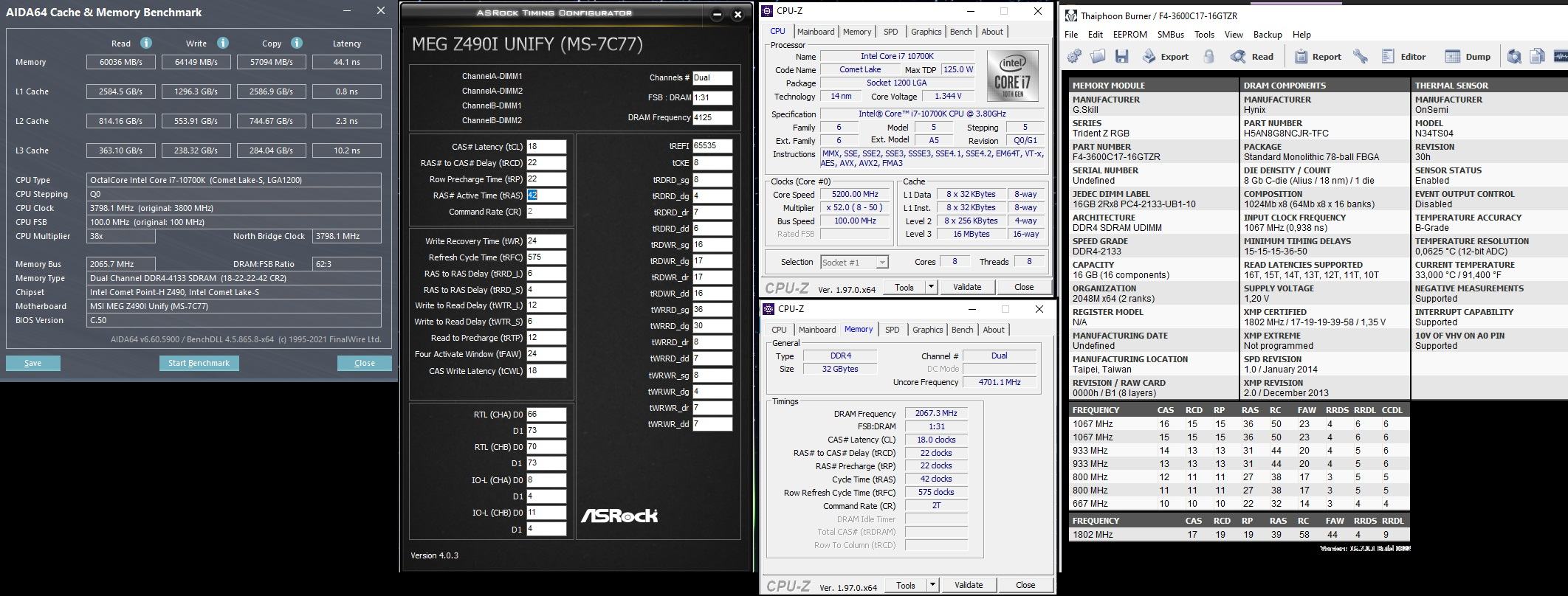Click Report in the Thaiphoon Burner toolbar

[1318, 56]
